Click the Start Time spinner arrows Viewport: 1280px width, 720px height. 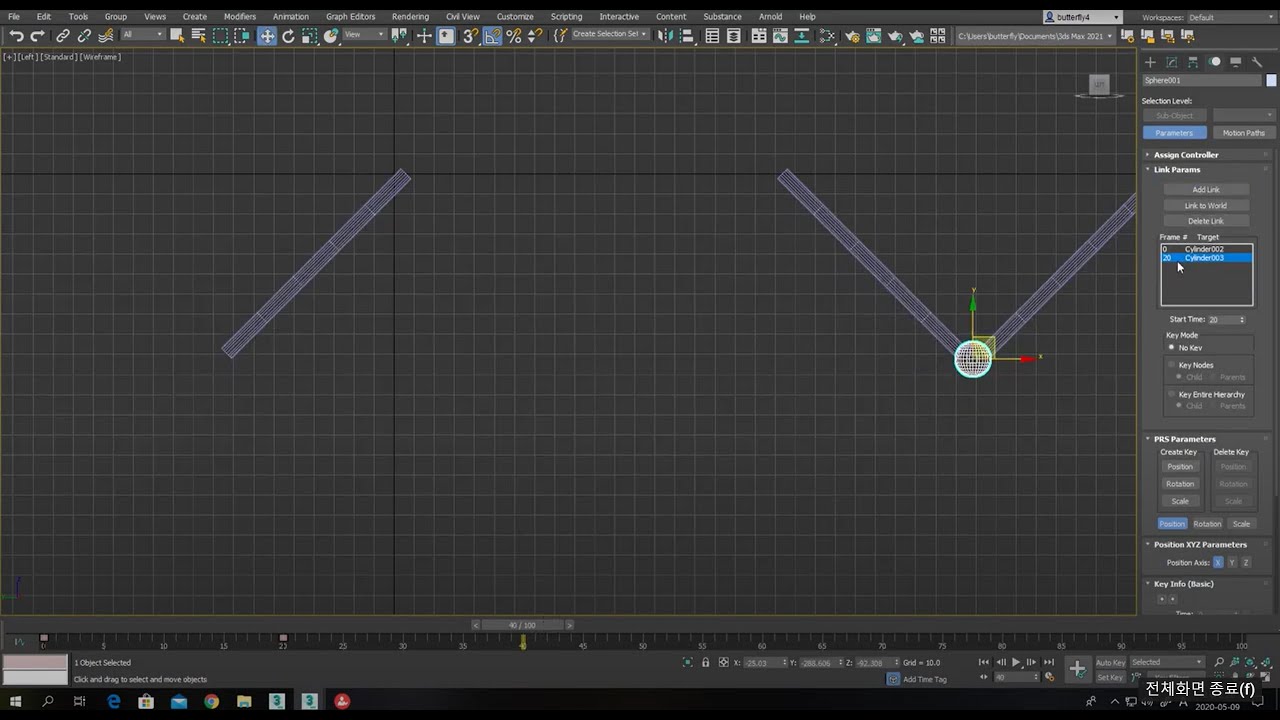coord(1242,320)
